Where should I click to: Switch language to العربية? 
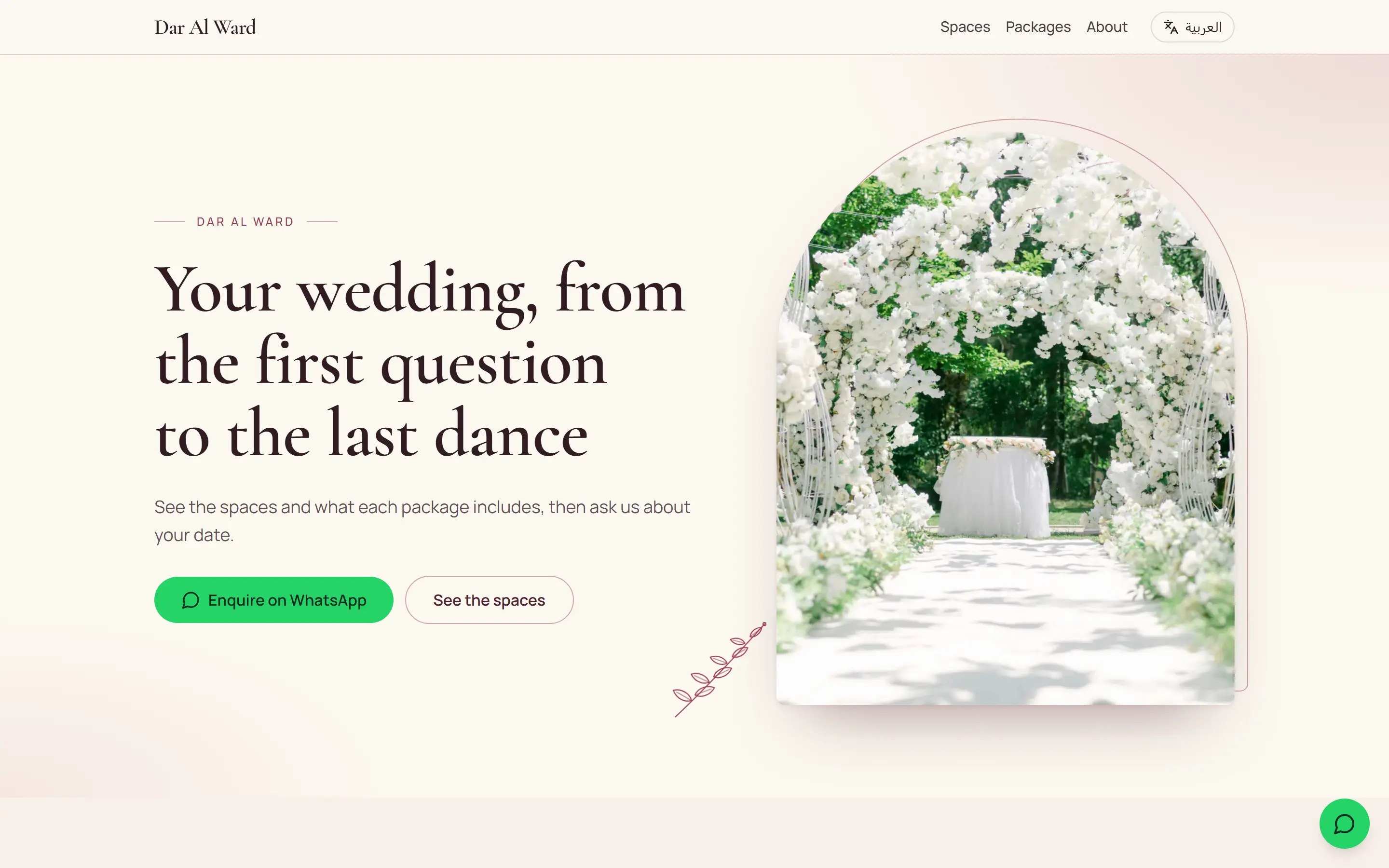(x=1192, y=27)
